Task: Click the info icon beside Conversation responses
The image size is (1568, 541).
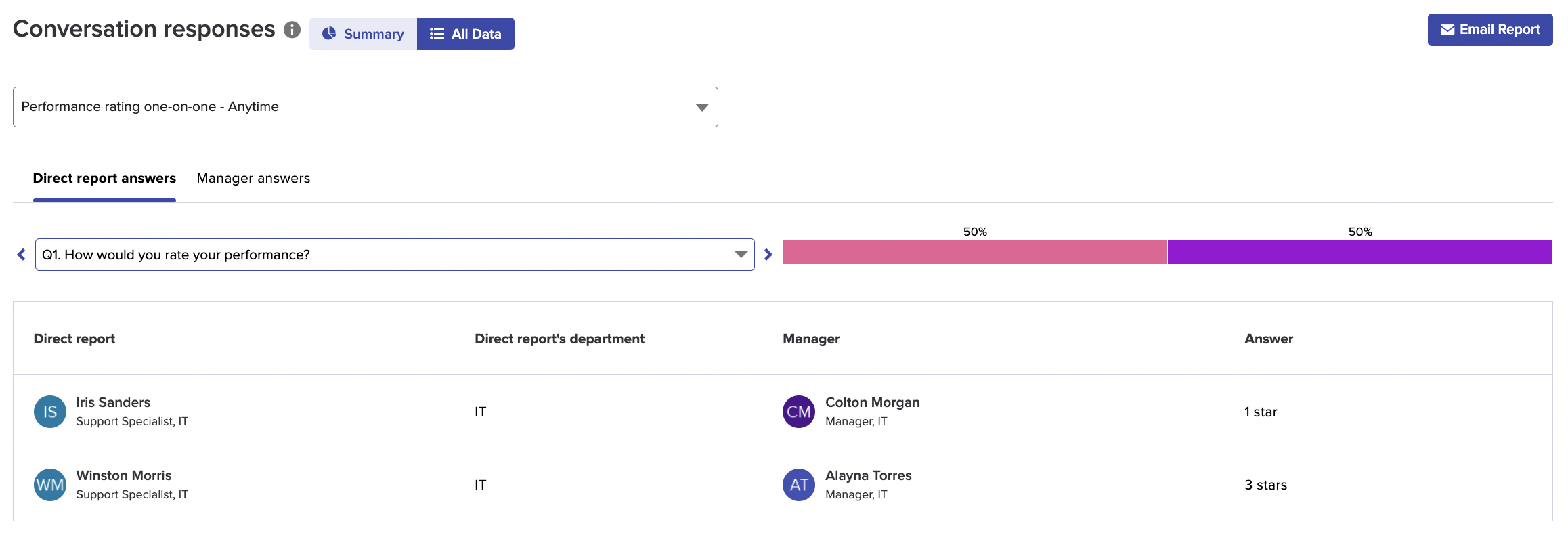Action: [x=292, y=30]
